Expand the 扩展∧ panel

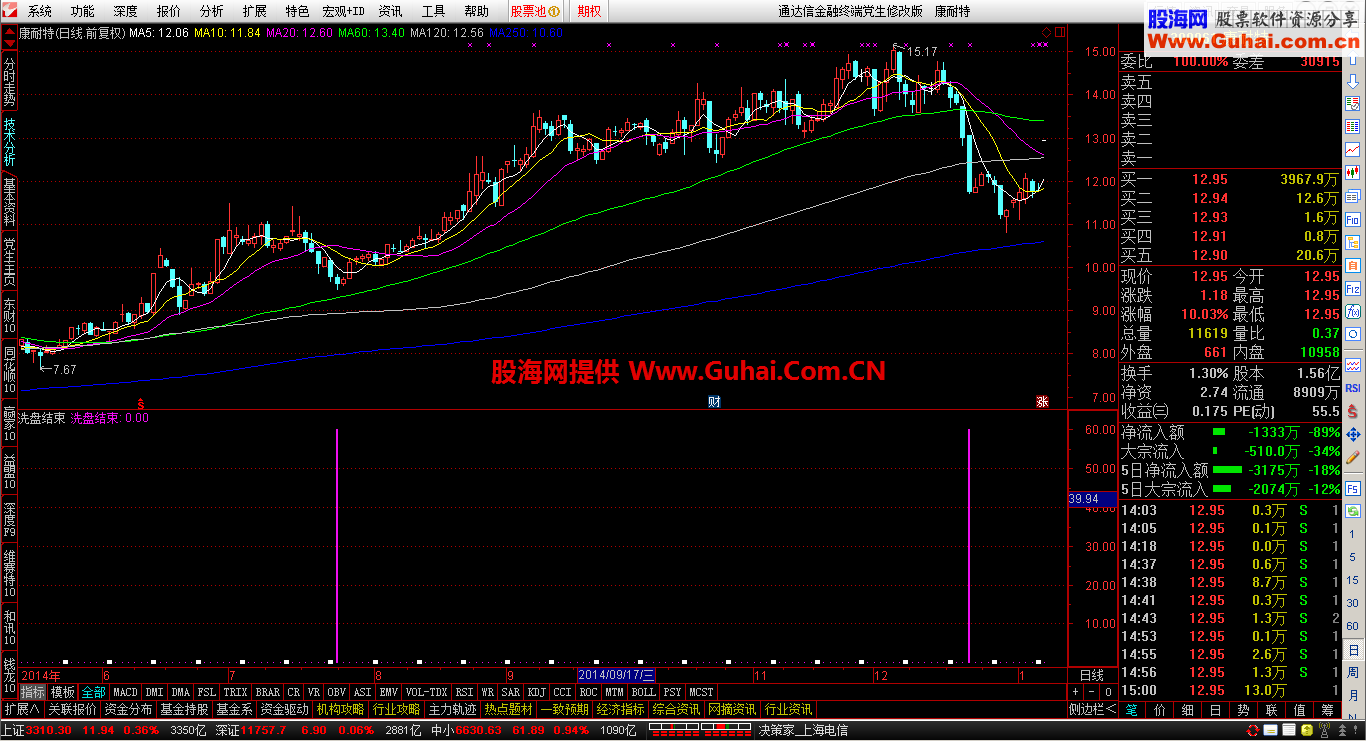coord(21,709)
